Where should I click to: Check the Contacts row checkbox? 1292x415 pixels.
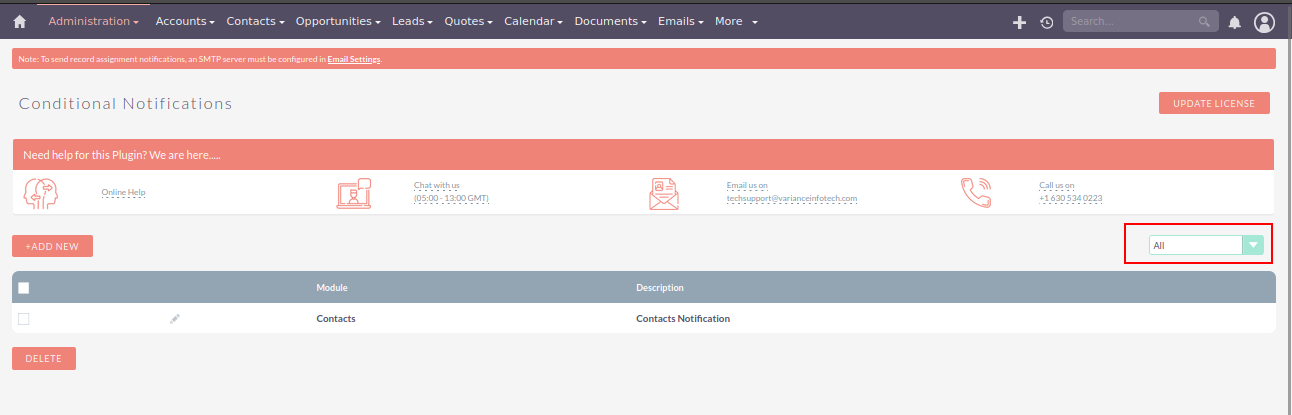(24, 319)
